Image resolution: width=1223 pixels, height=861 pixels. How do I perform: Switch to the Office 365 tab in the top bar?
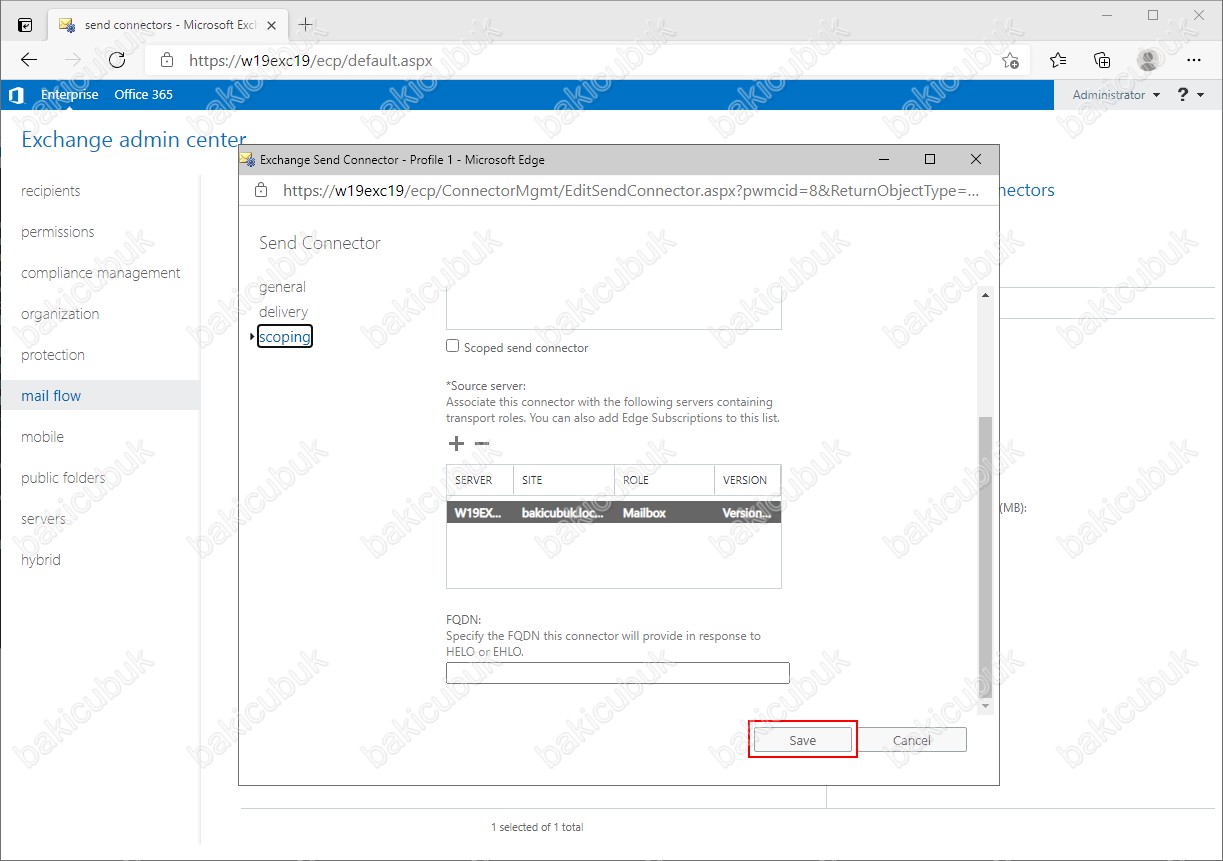coord(143,95)
